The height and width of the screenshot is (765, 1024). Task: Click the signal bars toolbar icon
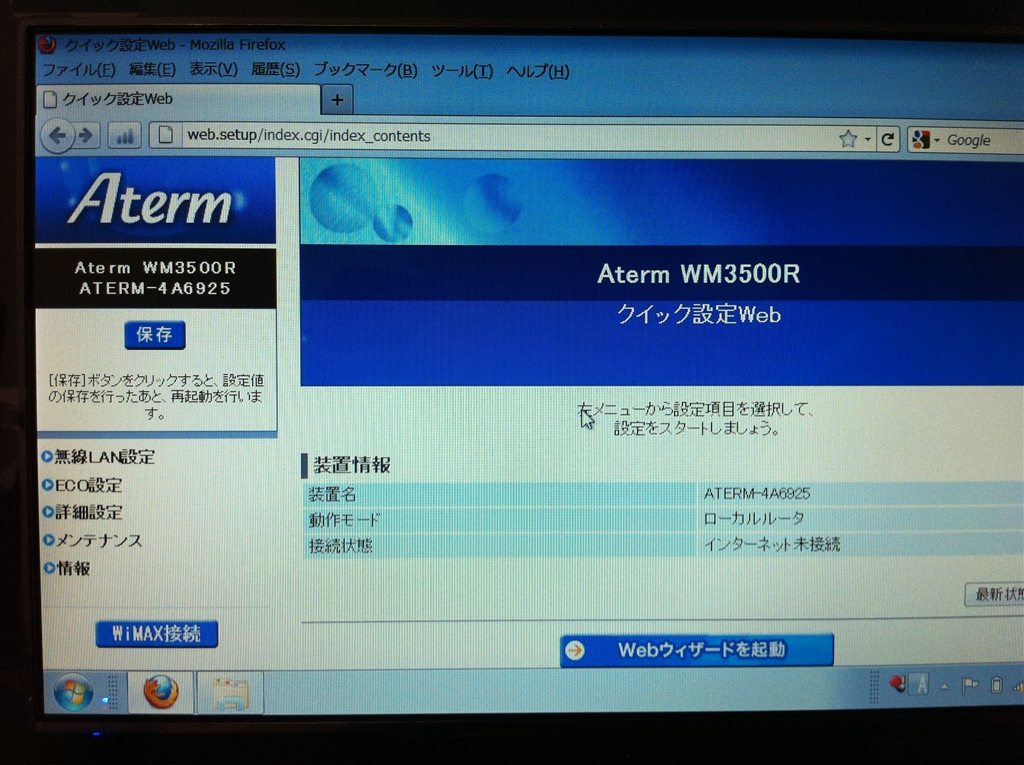pyautogui.click(x=124, y=137)
